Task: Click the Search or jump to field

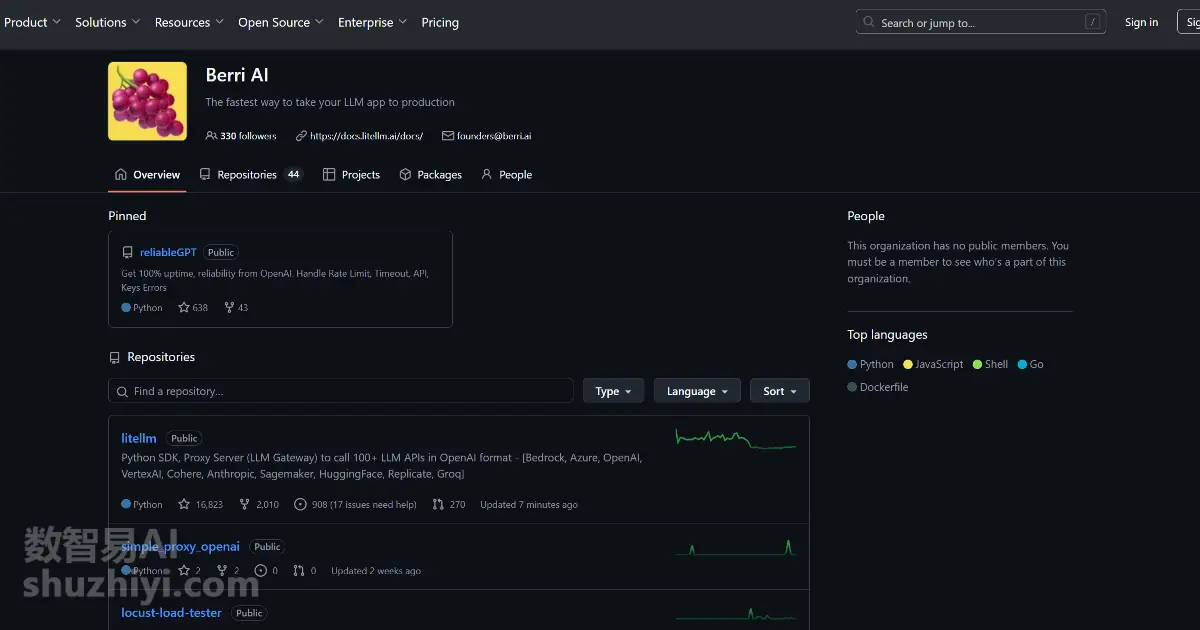Action: point(981,22)
